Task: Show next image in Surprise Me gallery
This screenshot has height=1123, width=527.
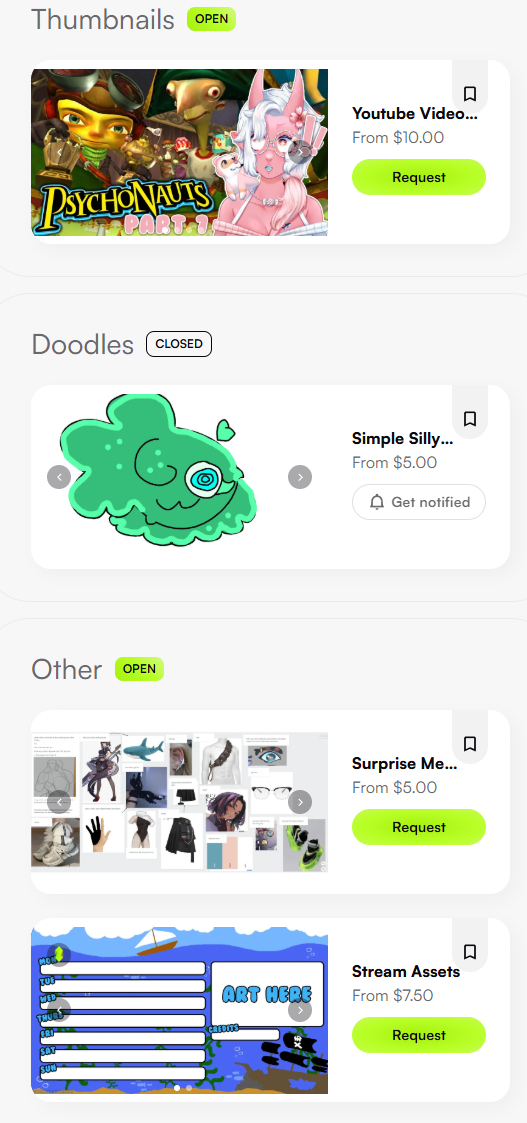Action: tap(300, 802)
